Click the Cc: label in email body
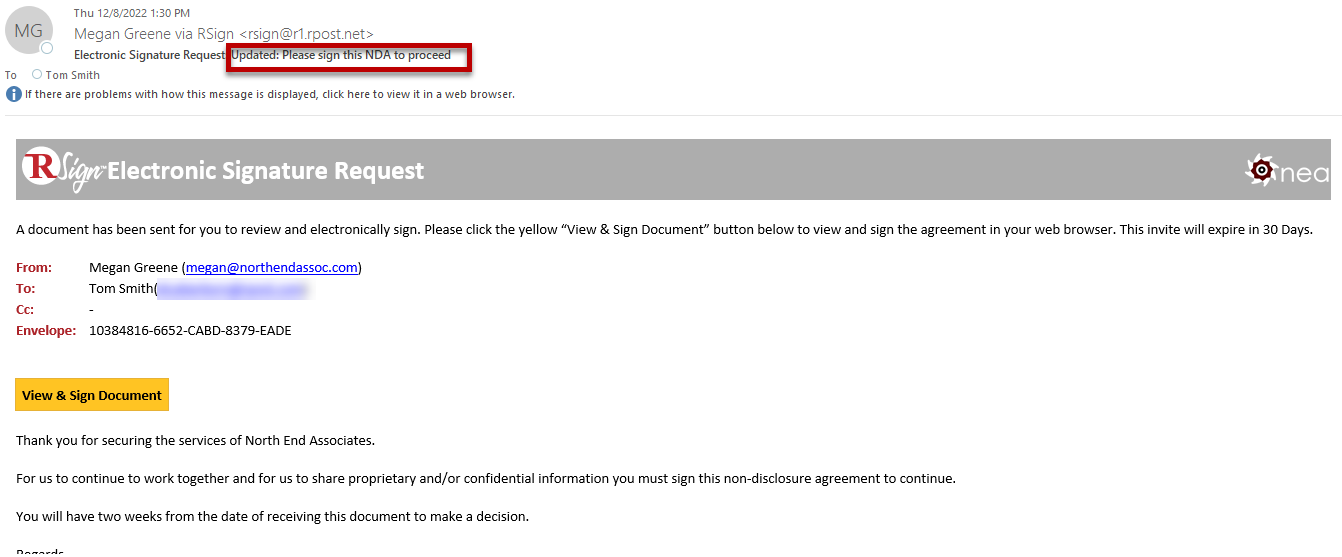 (25, 310)
